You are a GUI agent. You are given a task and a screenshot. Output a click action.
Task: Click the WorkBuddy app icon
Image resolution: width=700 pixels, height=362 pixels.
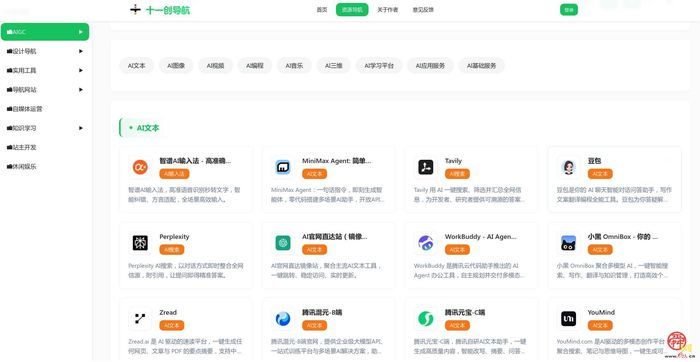(425, 243)
